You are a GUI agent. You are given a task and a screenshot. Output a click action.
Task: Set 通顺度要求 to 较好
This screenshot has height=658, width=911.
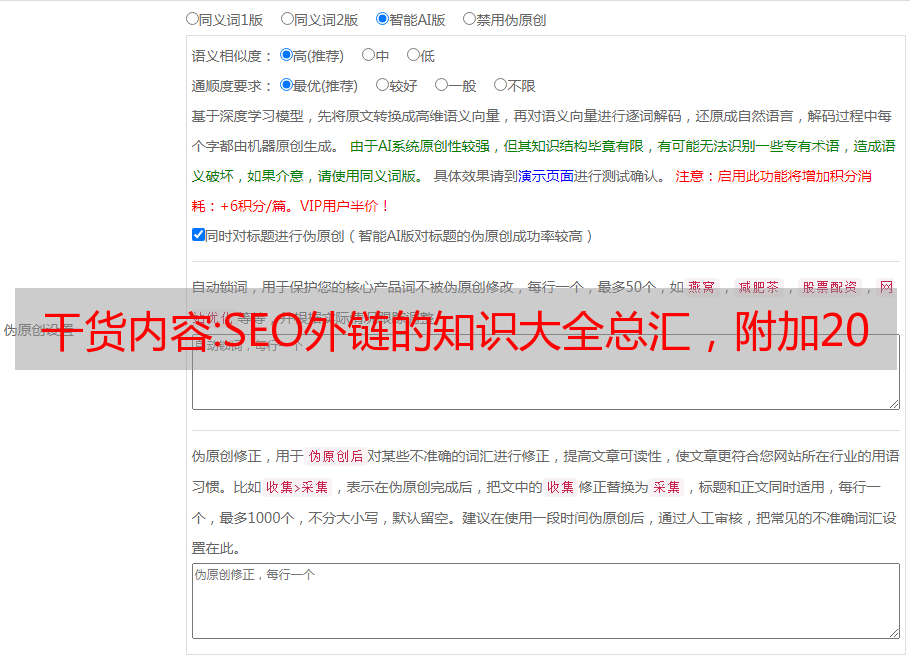[x=382, y=85]
